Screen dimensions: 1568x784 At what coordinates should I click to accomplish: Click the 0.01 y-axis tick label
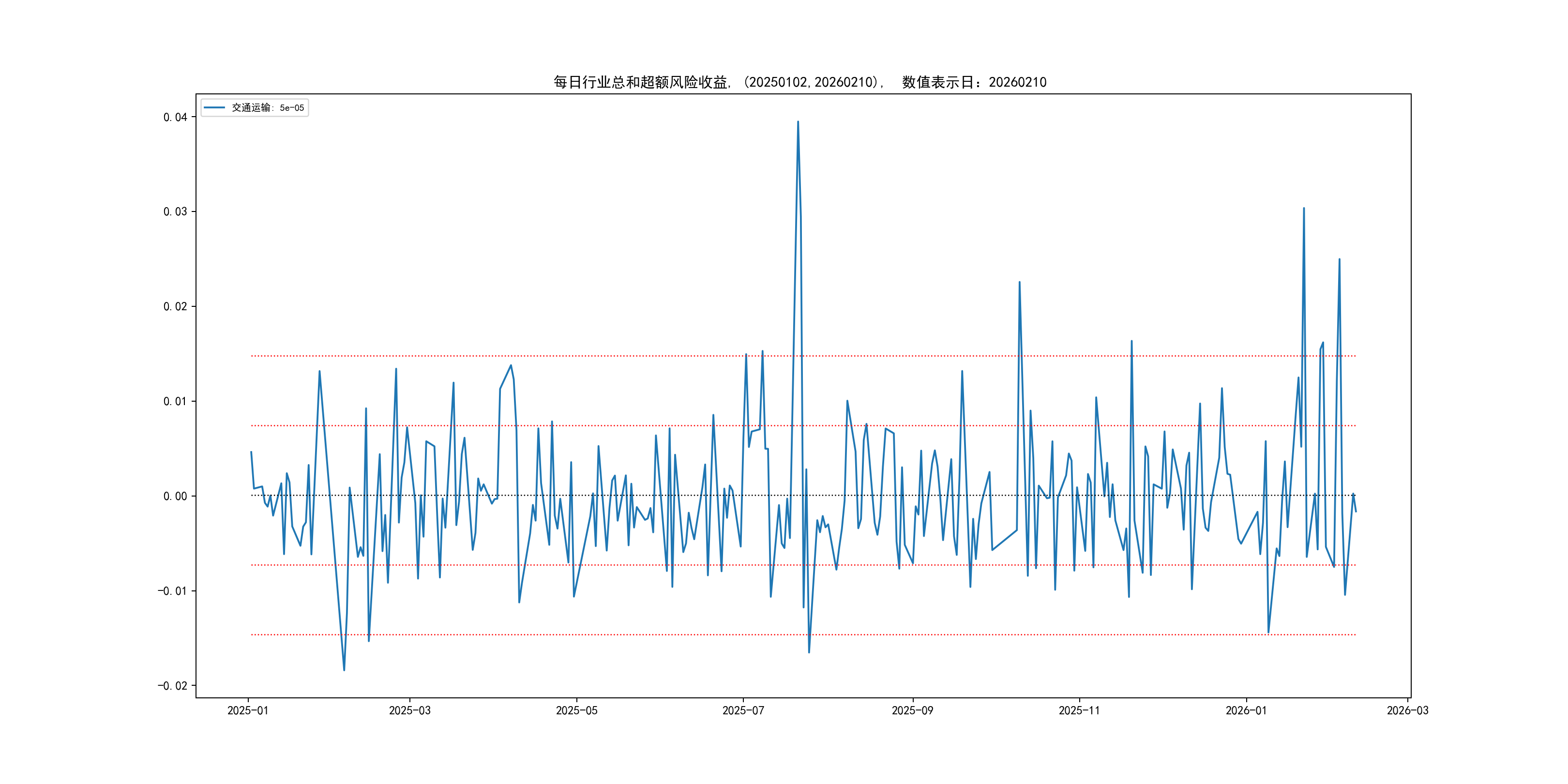175,401
